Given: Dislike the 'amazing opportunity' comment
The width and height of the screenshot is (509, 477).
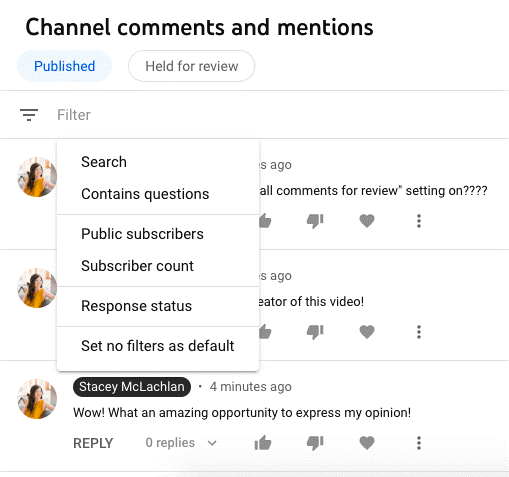Looking at the screenshot, I should (315, 443).
